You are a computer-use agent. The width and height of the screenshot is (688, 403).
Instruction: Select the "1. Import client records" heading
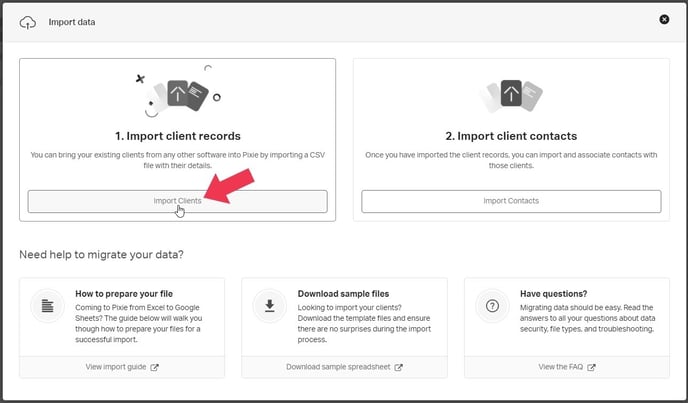177,136
